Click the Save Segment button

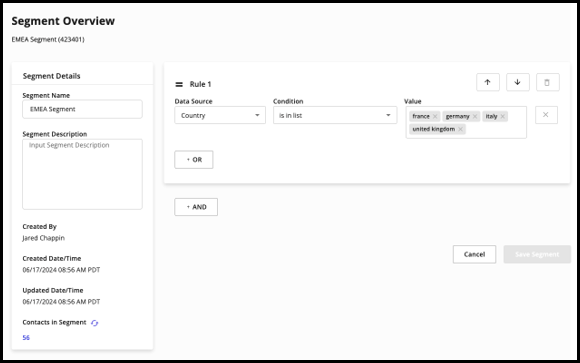537,254
